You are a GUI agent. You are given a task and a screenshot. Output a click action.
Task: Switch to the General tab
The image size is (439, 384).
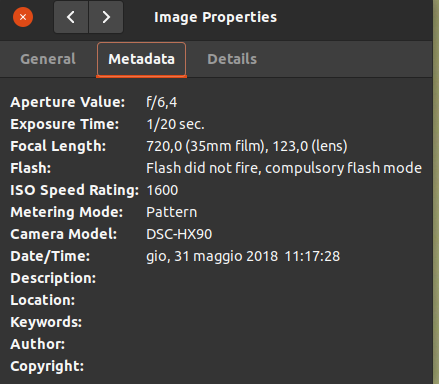point(48,59)
